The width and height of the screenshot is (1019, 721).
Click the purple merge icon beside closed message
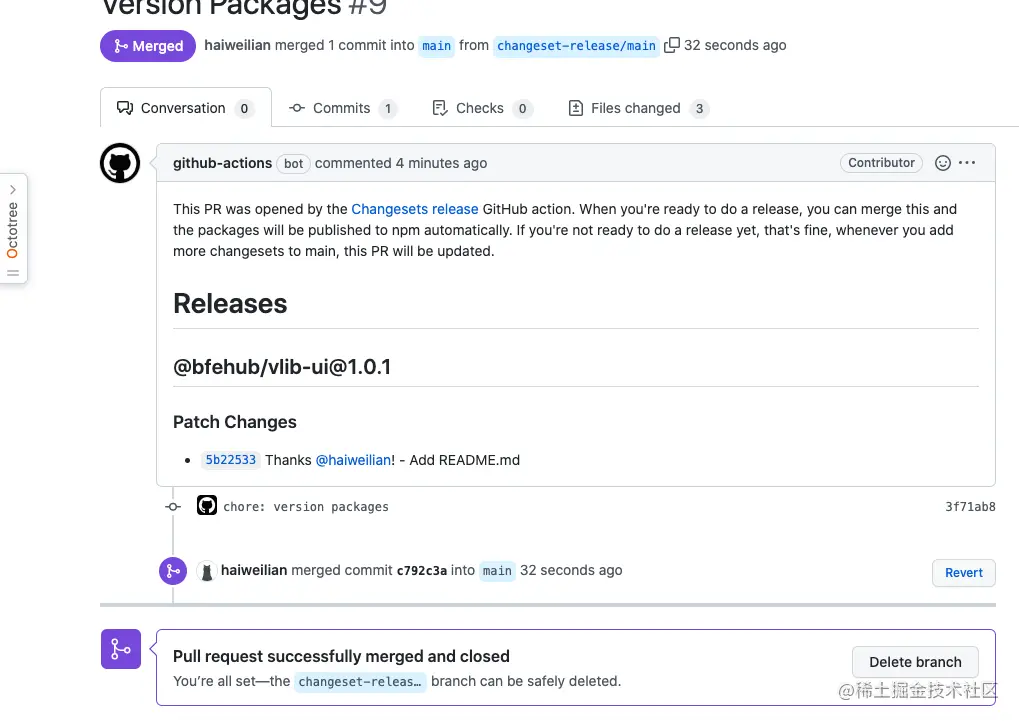(x=121, y=649)
